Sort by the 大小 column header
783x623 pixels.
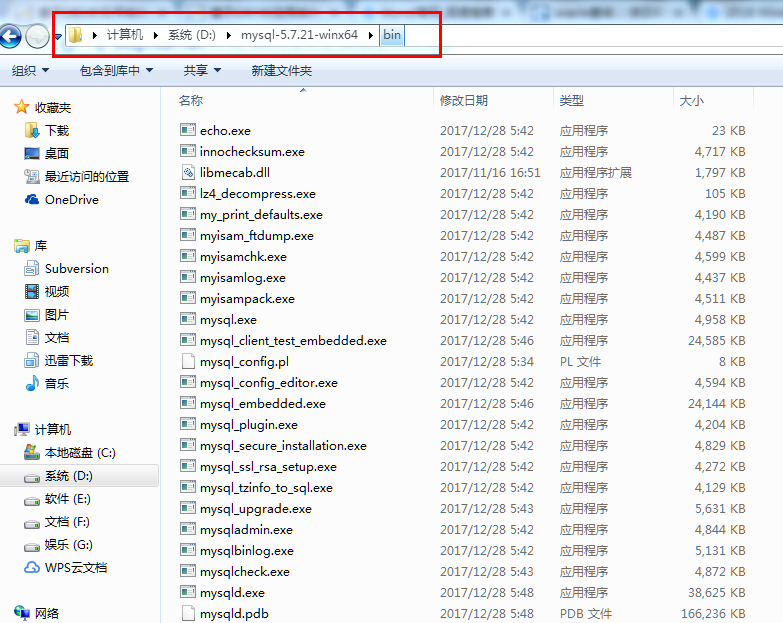click(x=691, y=100)
